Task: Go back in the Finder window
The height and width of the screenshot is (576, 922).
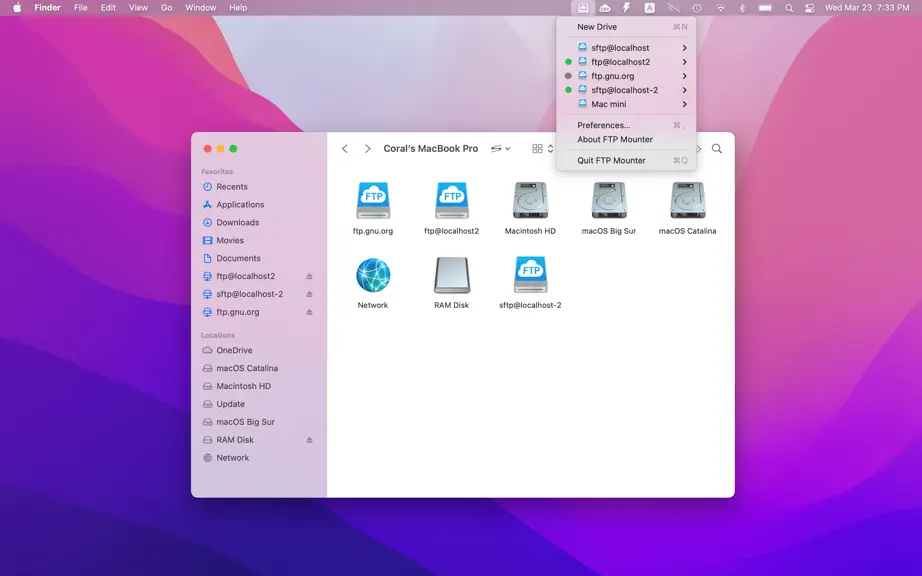Action: coord(345,149)
